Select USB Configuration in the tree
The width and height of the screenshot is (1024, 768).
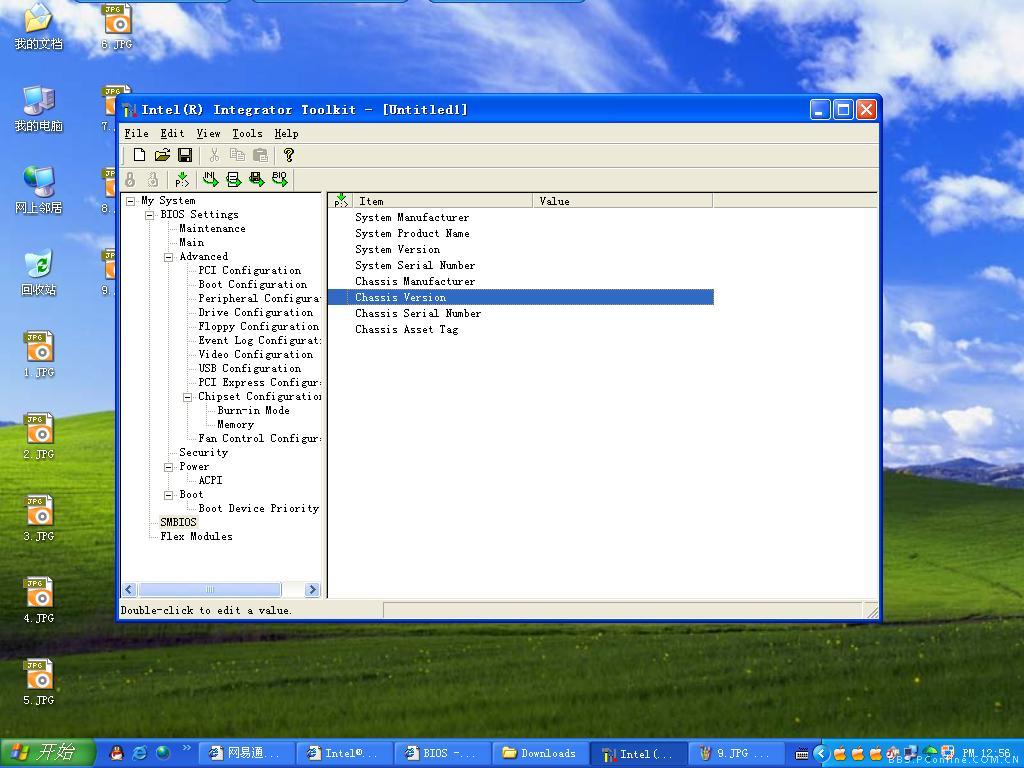pos(249,369)
